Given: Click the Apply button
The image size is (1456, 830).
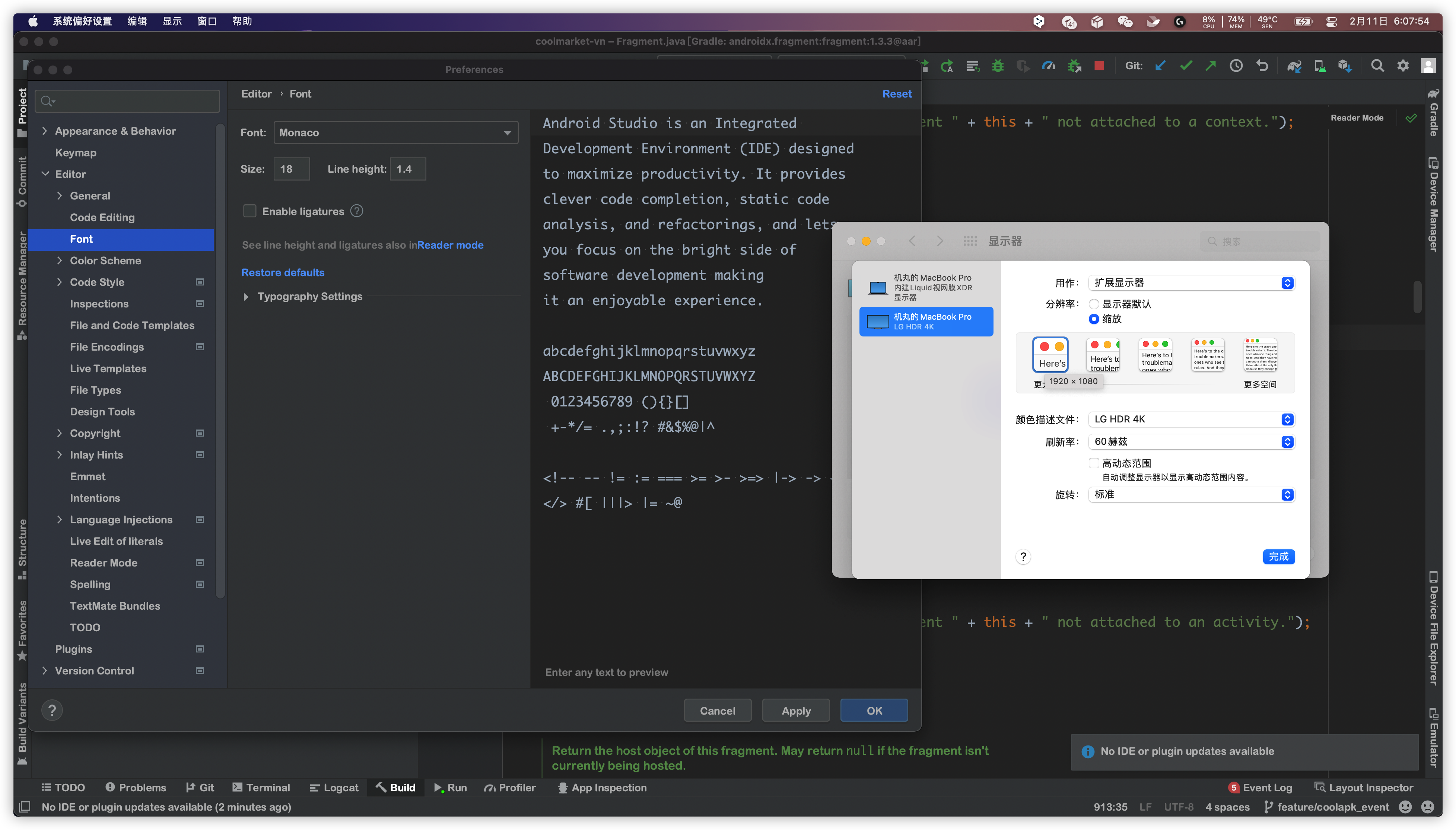Looking at the screenshot, I should click(x=795, y=710).
